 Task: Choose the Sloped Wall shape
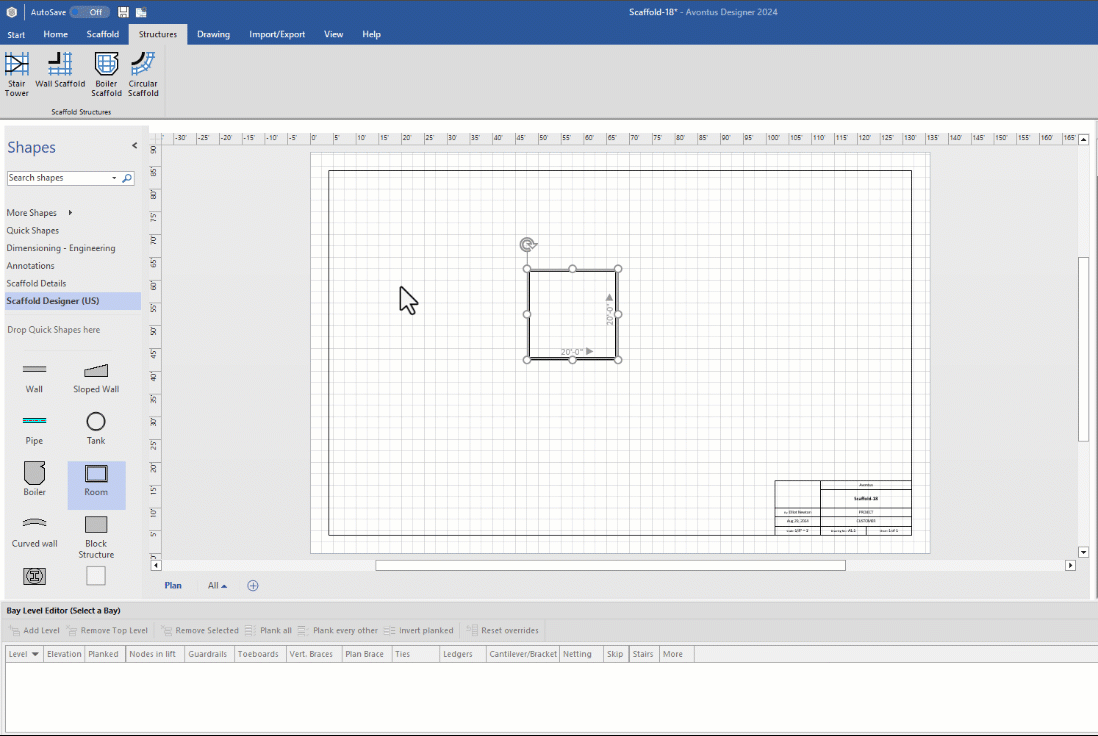tap(96, 377)
